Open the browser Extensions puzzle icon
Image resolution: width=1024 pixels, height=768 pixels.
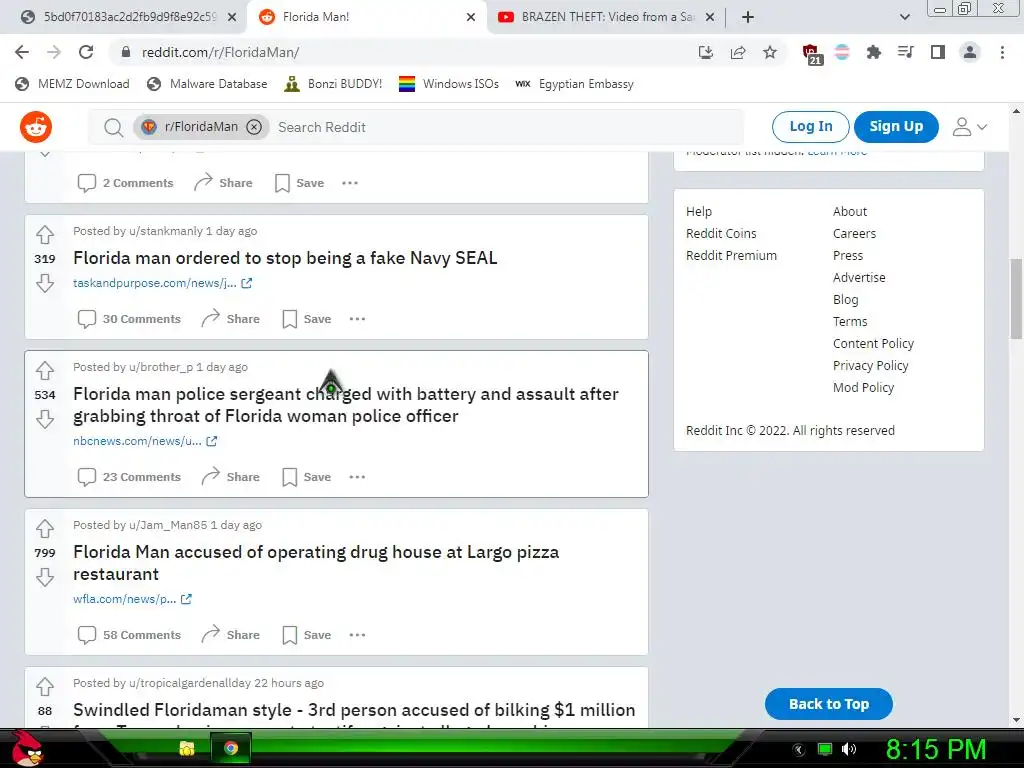pos(874,52)
